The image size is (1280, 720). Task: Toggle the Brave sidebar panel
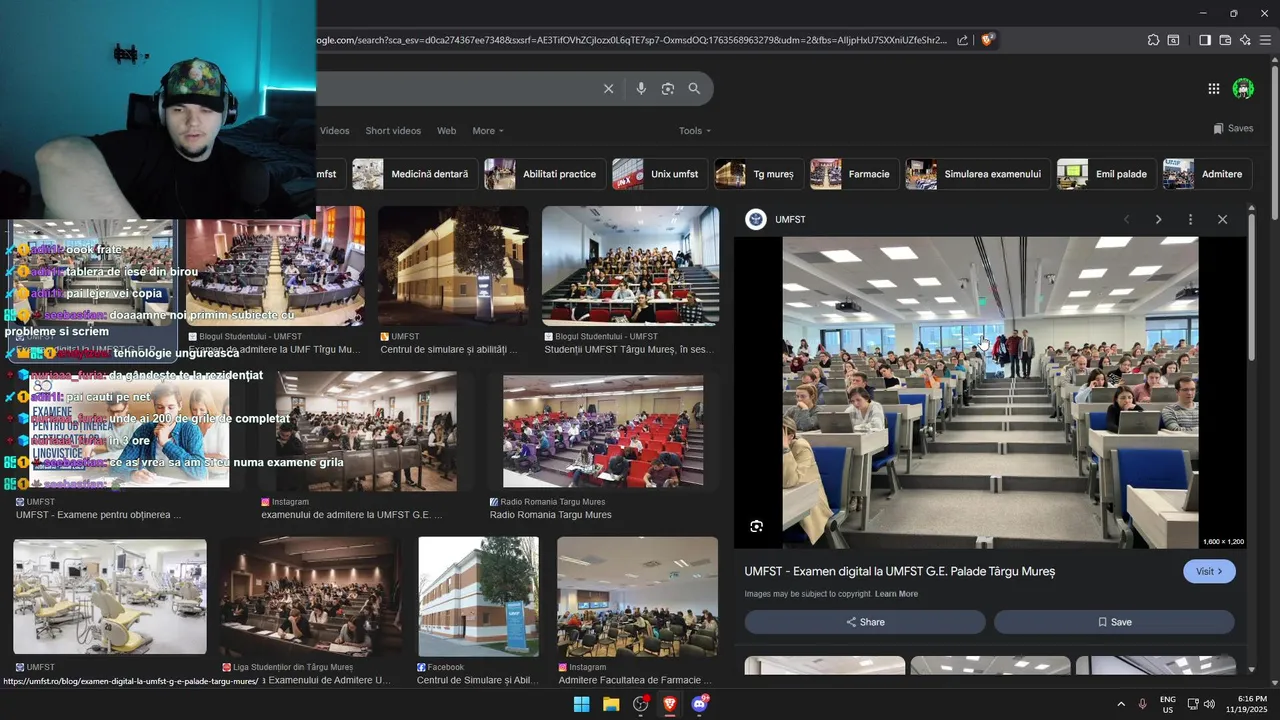click(x=1205, y=40)
